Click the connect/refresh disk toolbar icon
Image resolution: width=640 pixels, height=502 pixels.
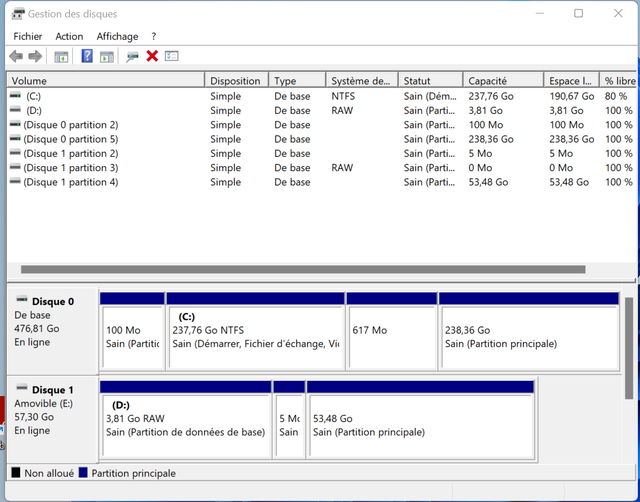tap(132, 56)
